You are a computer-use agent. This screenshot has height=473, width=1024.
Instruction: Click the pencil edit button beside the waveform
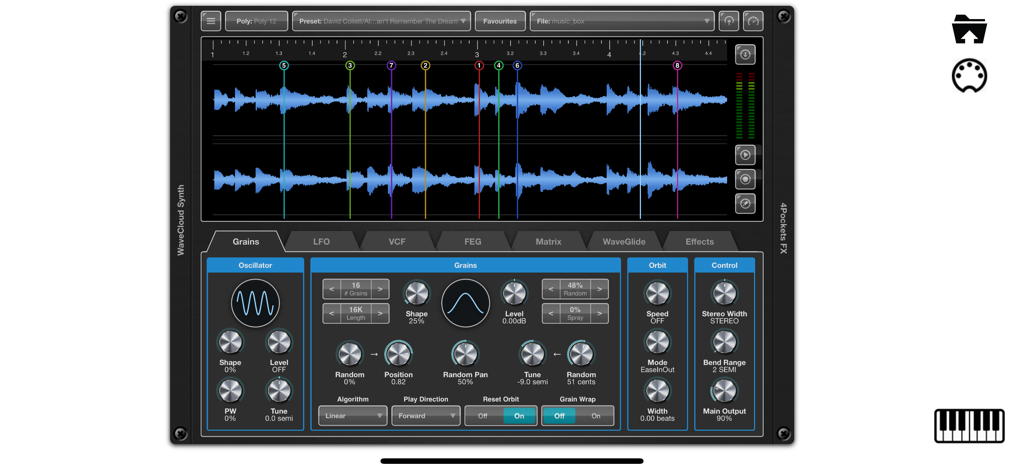745,203
